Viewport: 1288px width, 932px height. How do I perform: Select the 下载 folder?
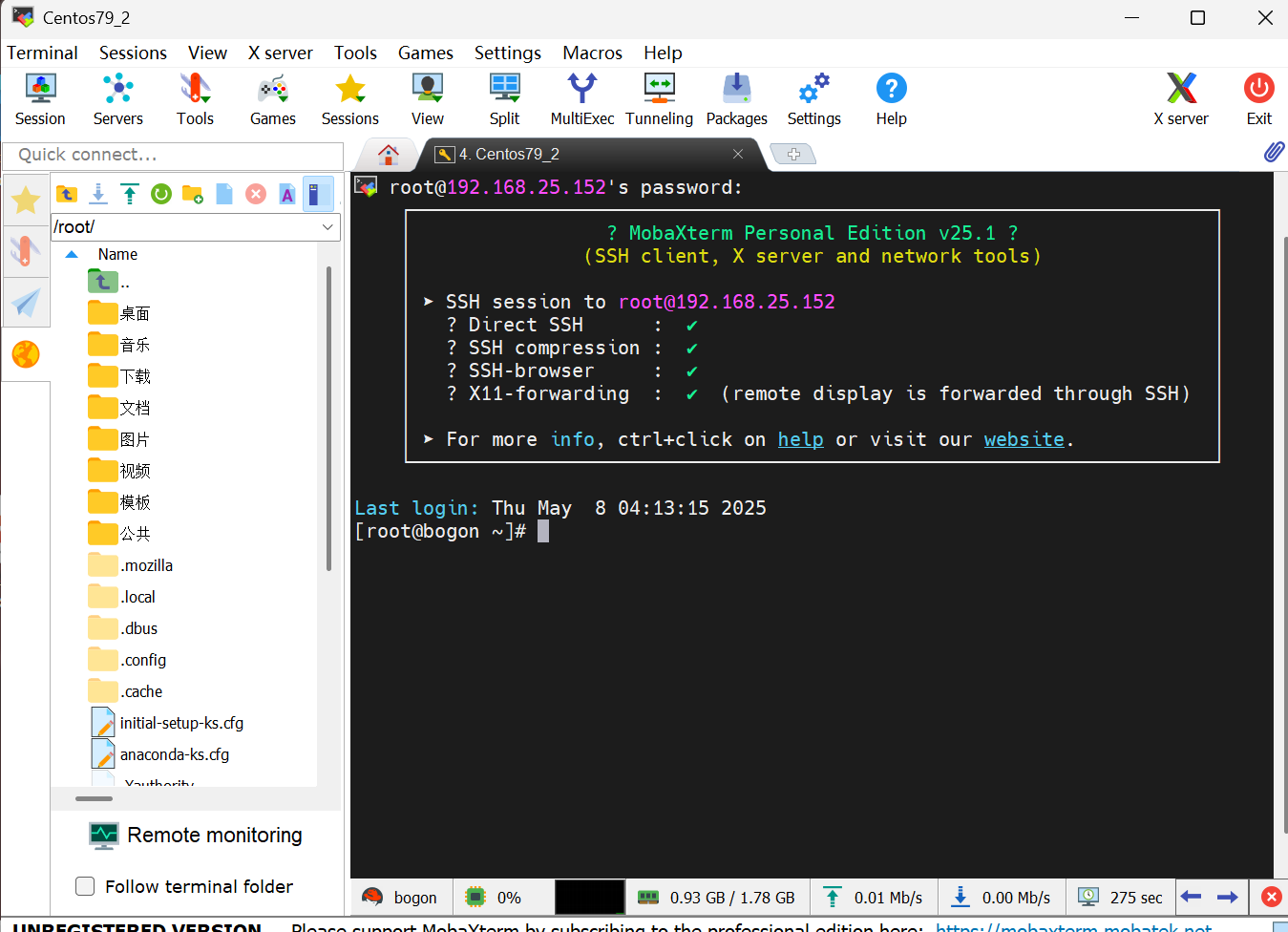(119, 376)
